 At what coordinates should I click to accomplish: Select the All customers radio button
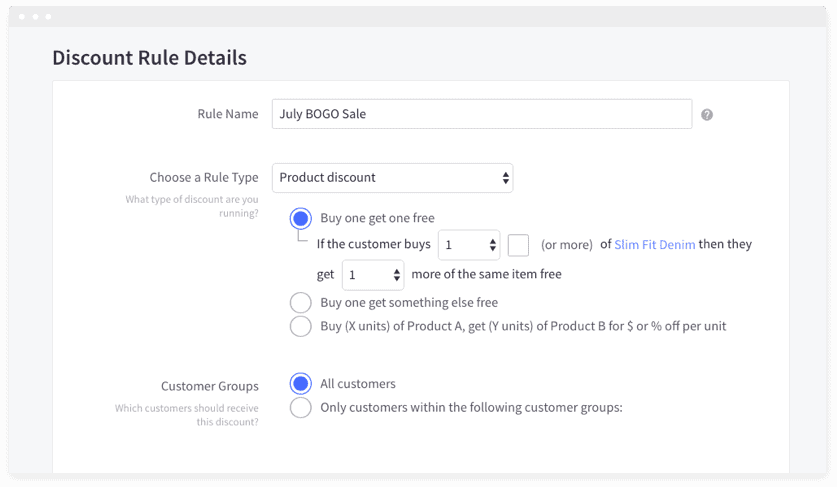(300, 384)
